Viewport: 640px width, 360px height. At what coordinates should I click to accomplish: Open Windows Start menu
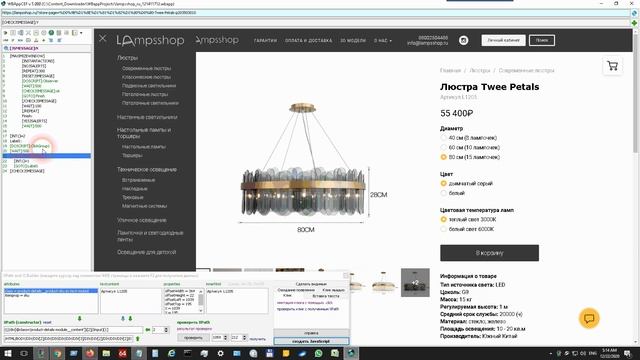tap(8, 353)
